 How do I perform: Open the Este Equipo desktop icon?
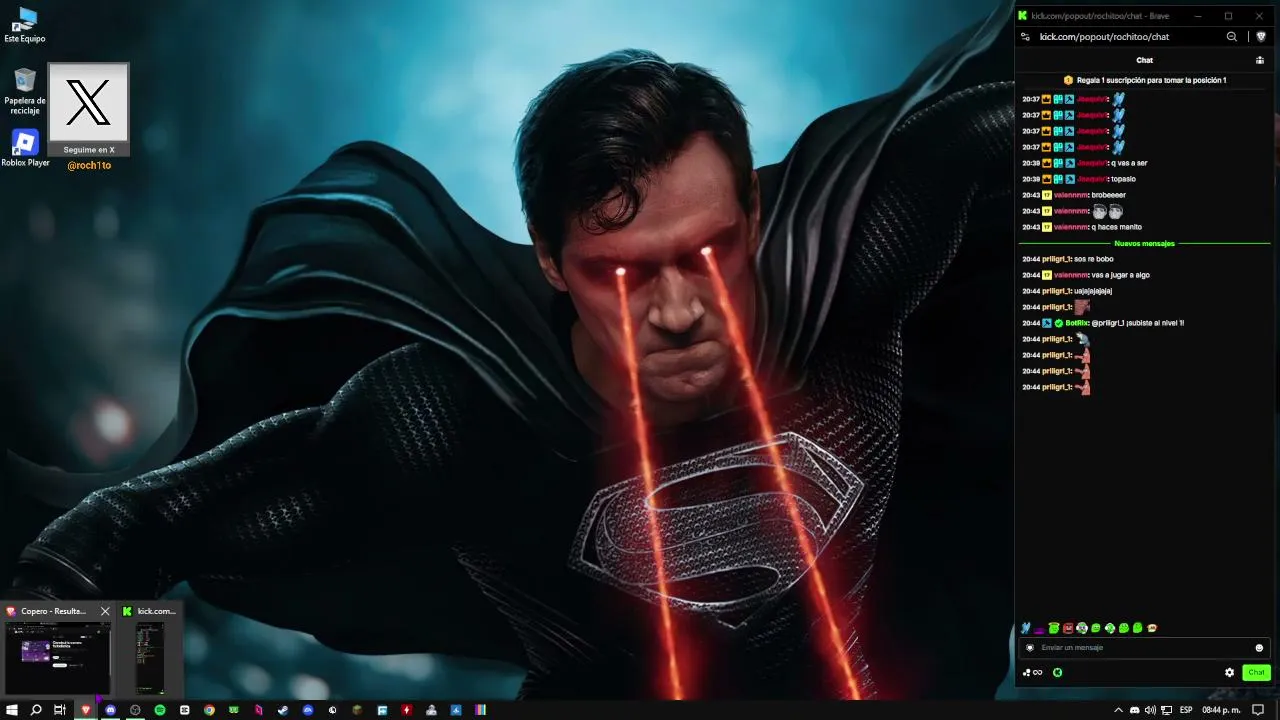click(25, 25)
